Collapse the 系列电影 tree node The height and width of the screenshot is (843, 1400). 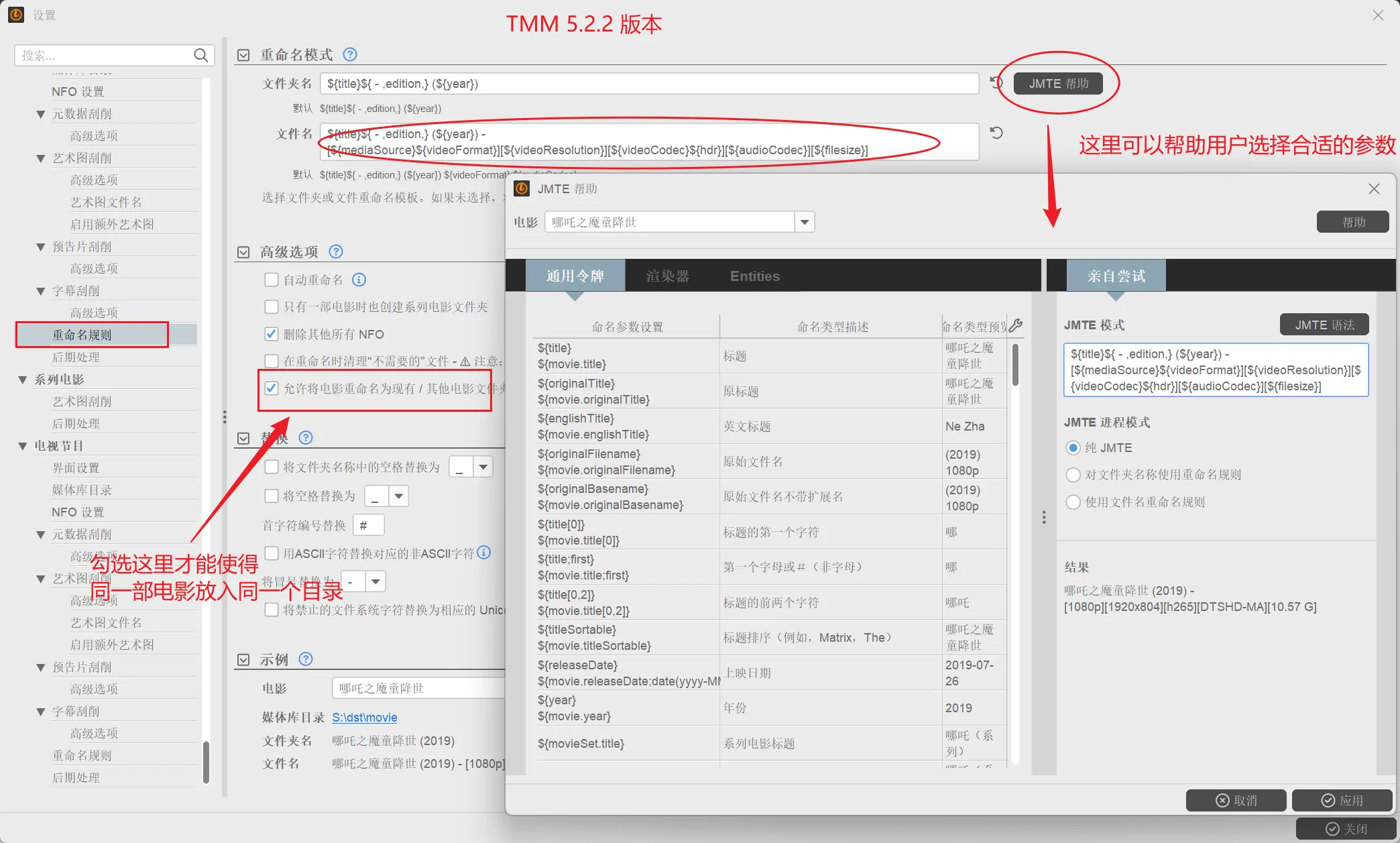23,380
